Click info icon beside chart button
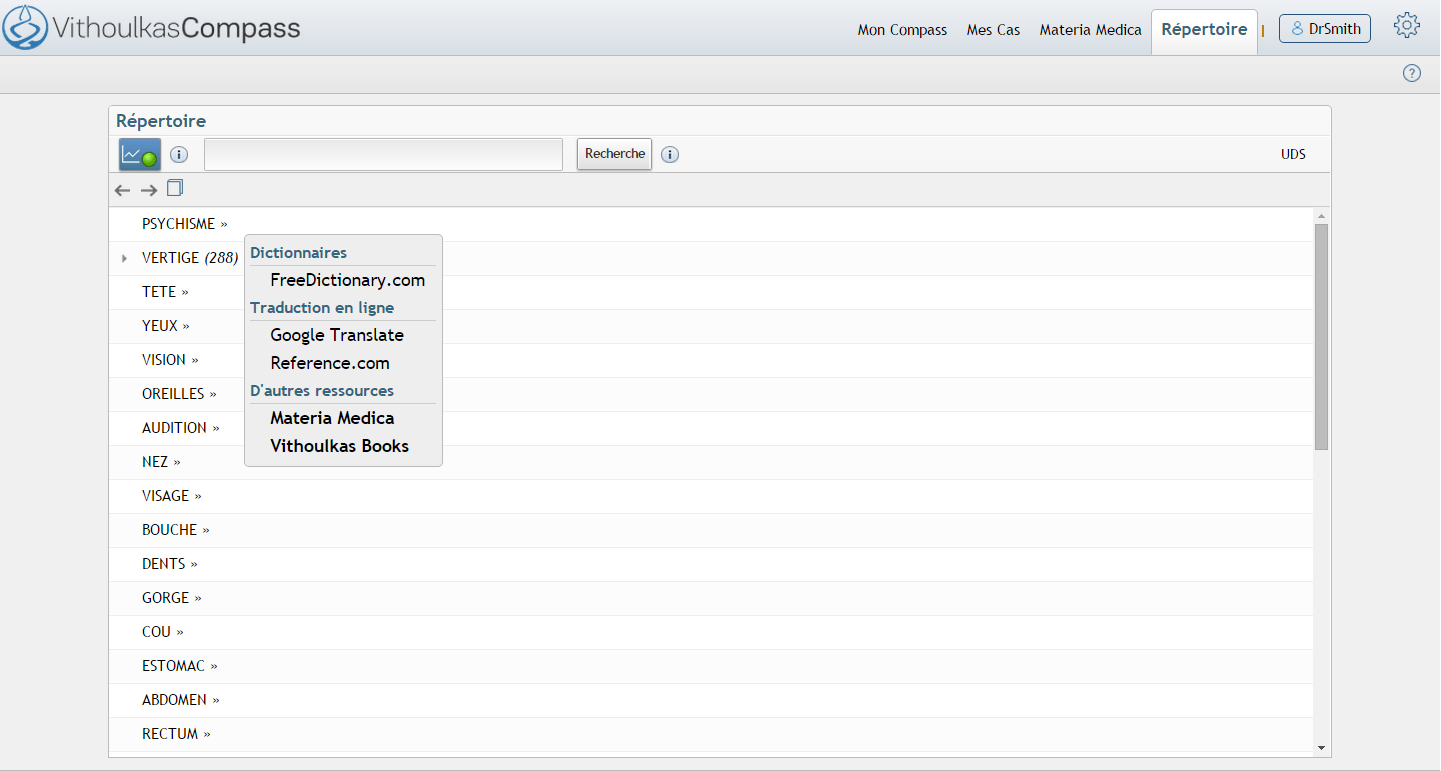This screenshot has width=1441, height=771. tap(179, 155)
